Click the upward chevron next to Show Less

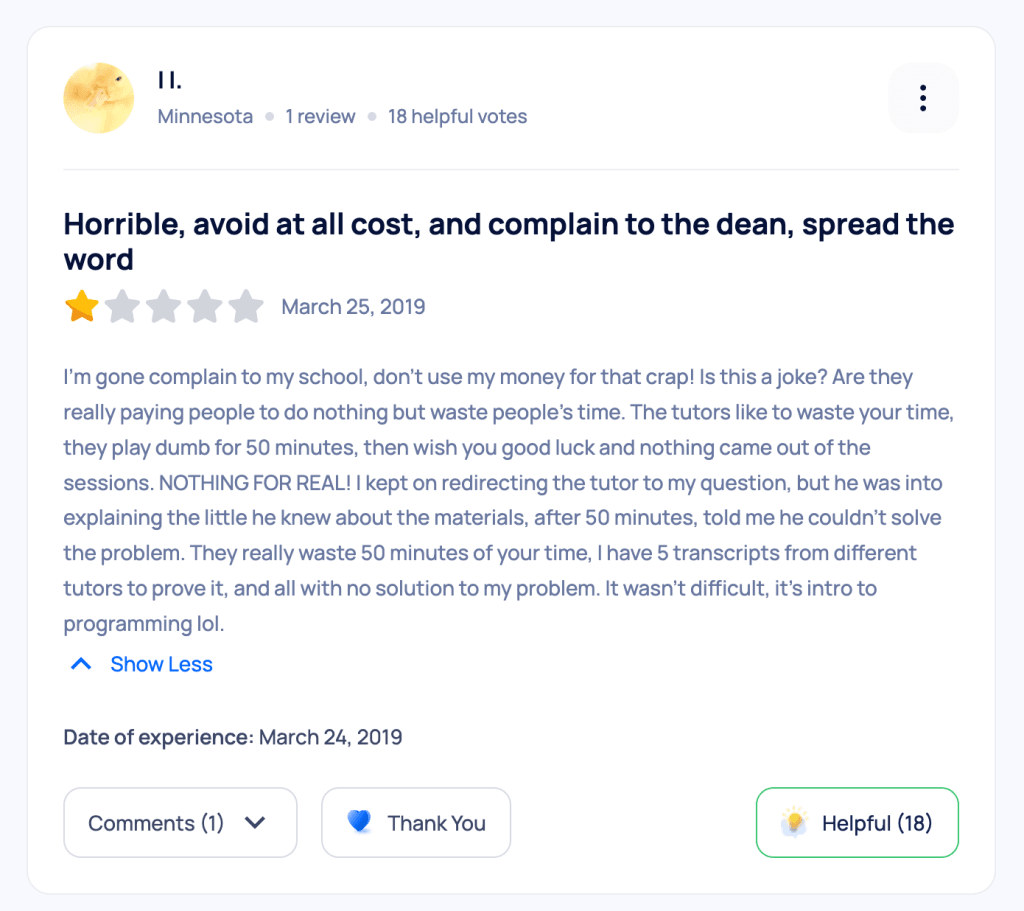click(80, 663)
